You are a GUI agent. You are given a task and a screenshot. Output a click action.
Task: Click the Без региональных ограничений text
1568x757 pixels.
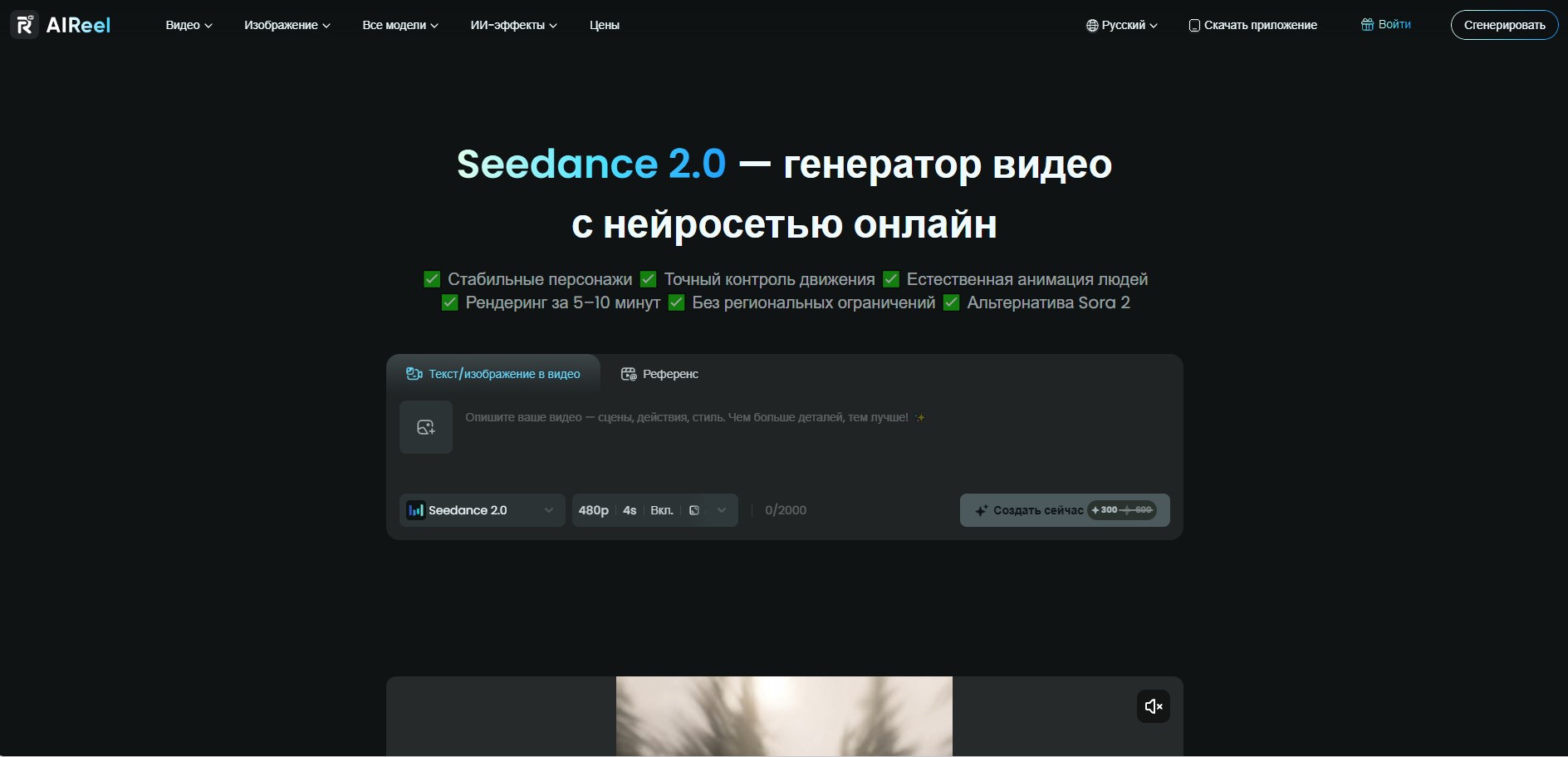pos(814,302)
